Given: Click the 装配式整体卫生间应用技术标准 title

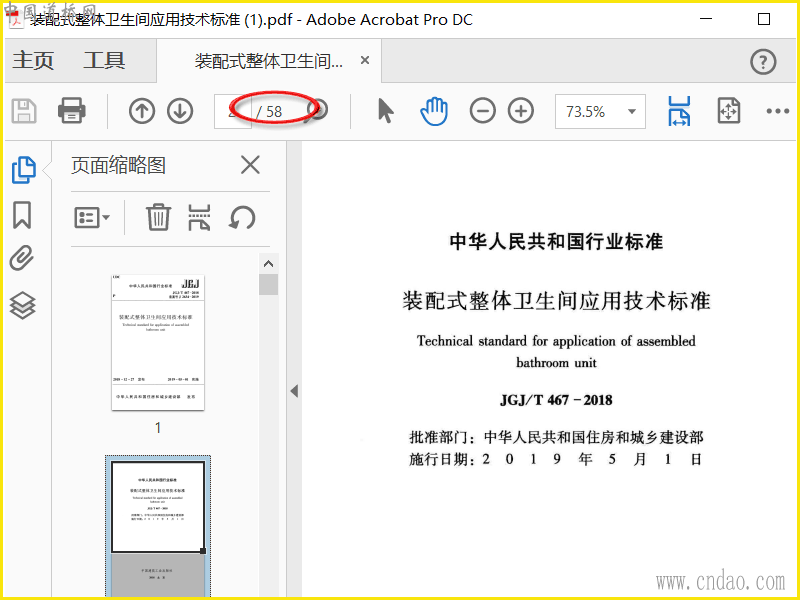Looking at the screenshot, I should coord(556,300).
